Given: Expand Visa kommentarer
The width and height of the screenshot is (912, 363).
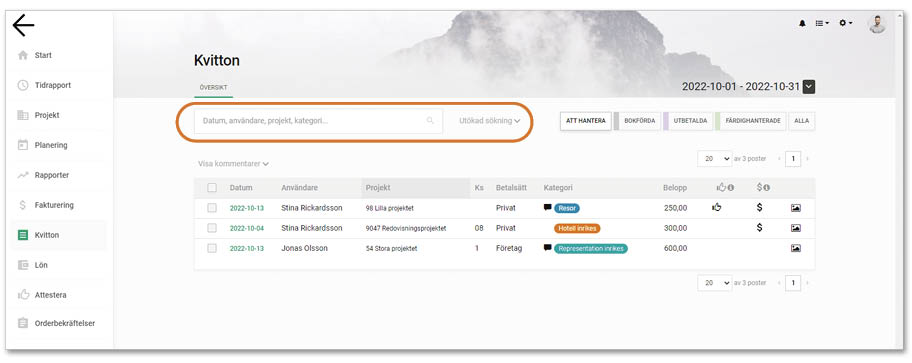Looking at the screenshot, I should [x=233, y=164].
